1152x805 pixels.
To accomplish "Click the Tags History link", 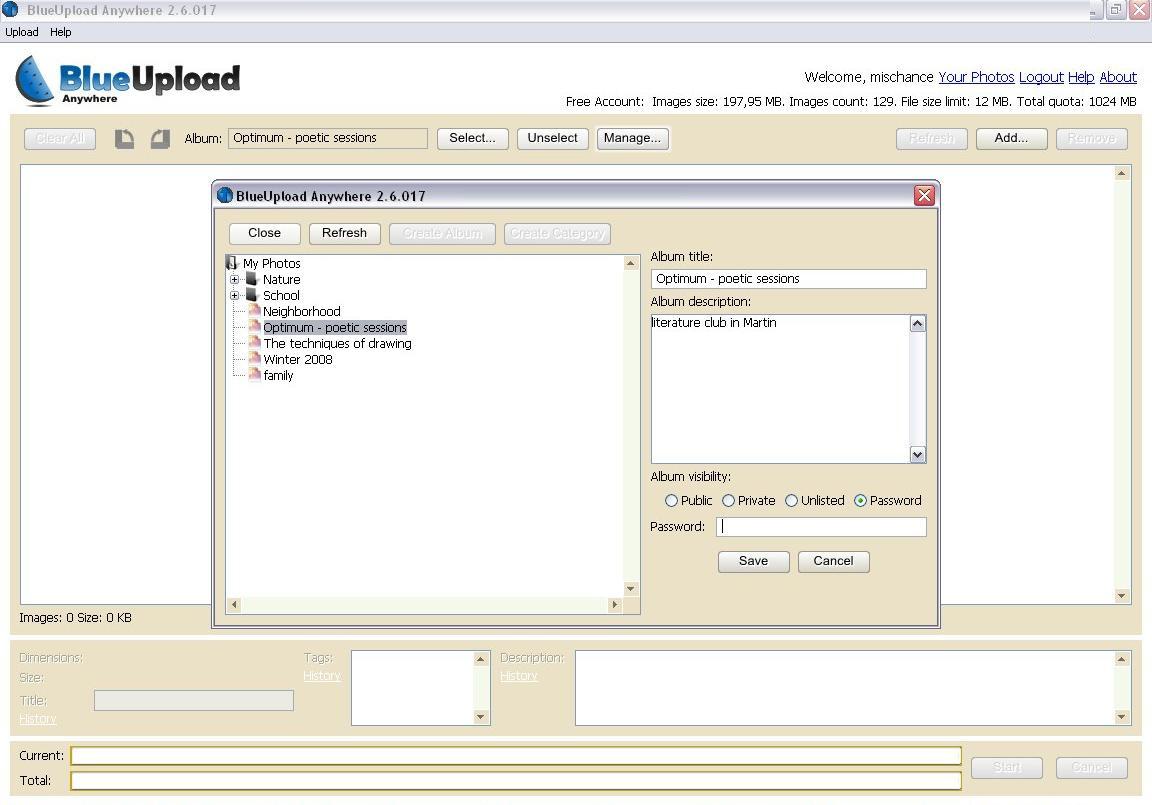I will click(322, 676).
